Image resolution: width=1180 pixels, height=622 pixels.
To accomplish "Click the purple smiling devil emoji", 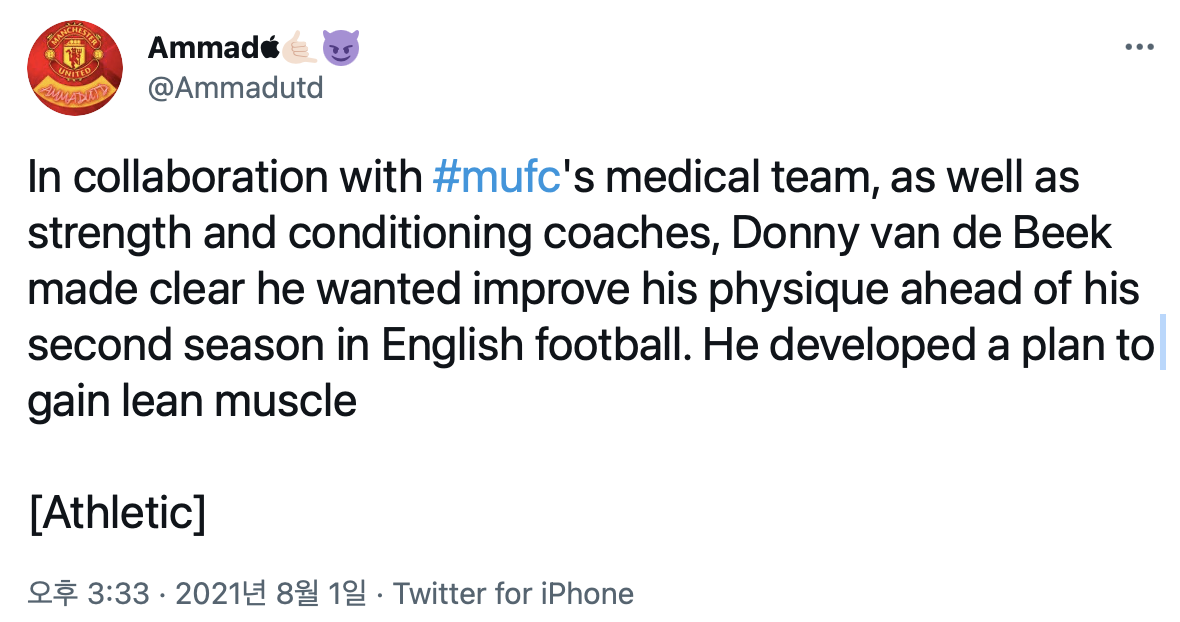I will (x=341, y=47).
